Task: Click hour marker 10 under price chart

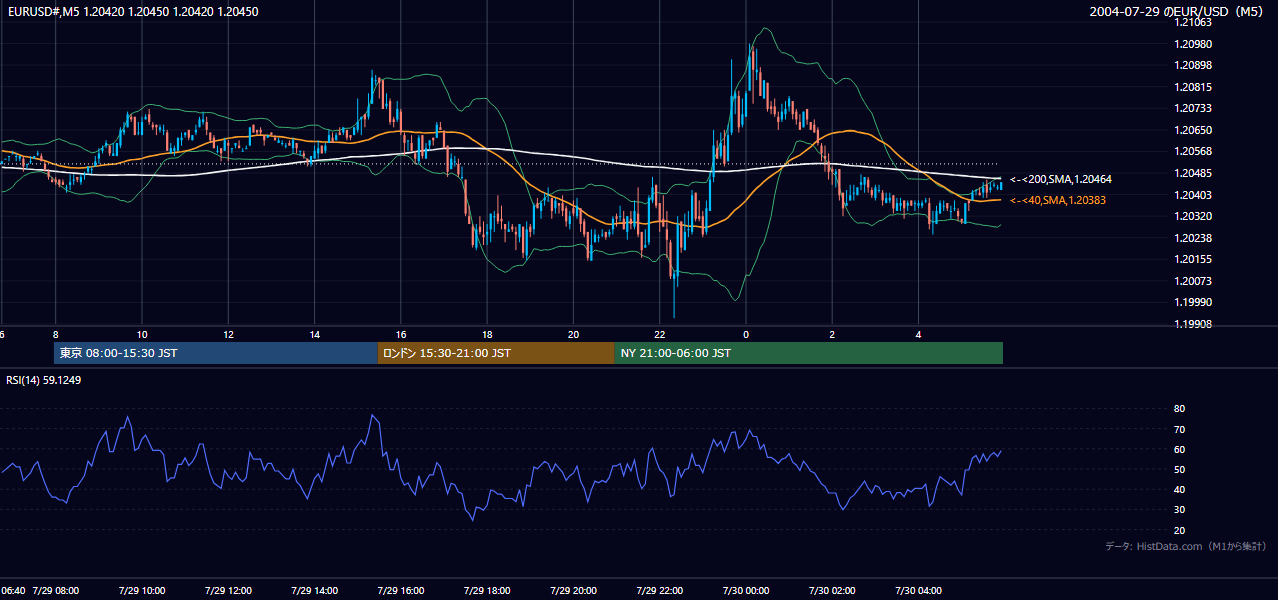Action: pos(142,334)
